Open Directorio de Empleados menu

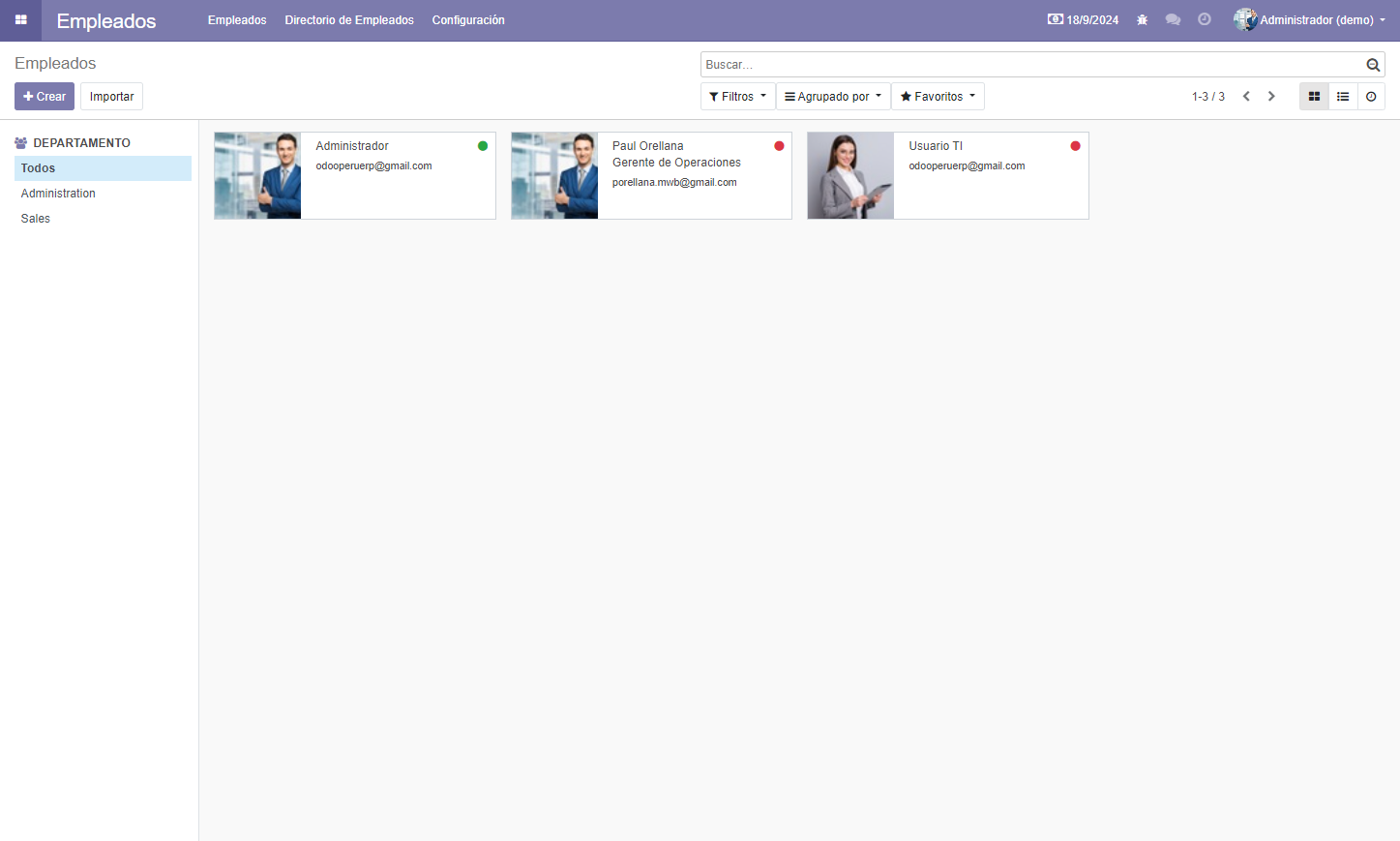tap(349, 20)
